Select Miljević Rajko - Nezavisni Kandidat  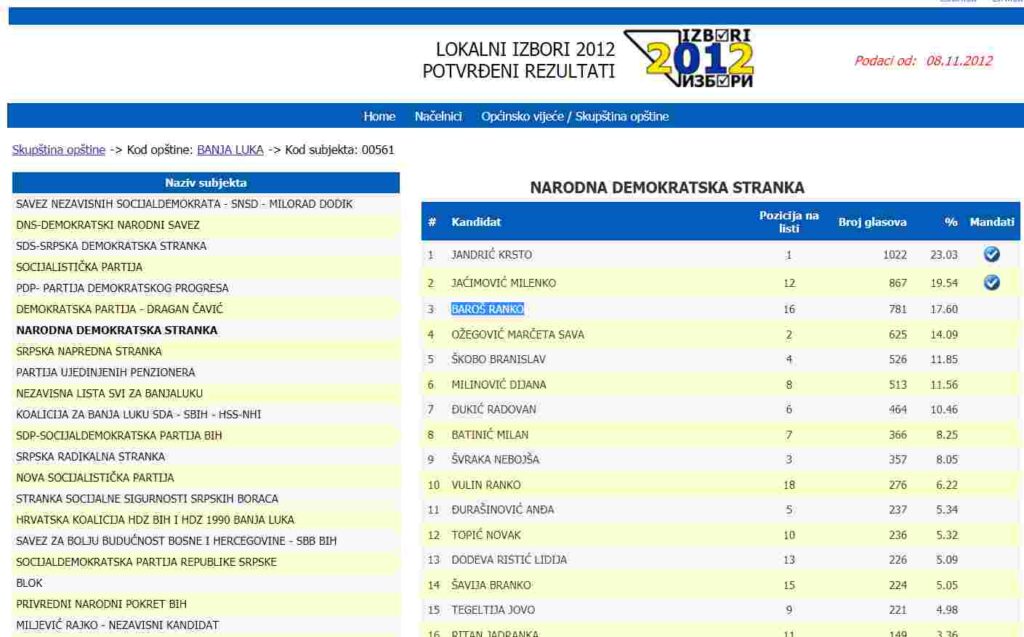[117, 625]
